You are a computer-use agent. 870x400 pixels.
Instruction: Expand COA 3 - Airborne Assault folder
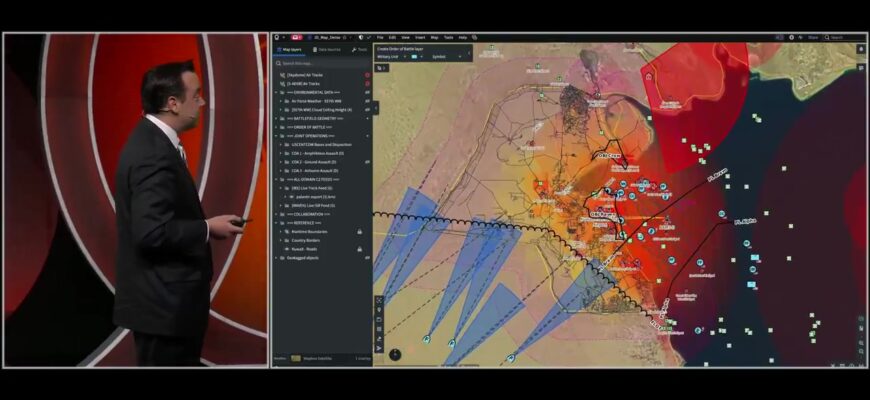(281, 171)
